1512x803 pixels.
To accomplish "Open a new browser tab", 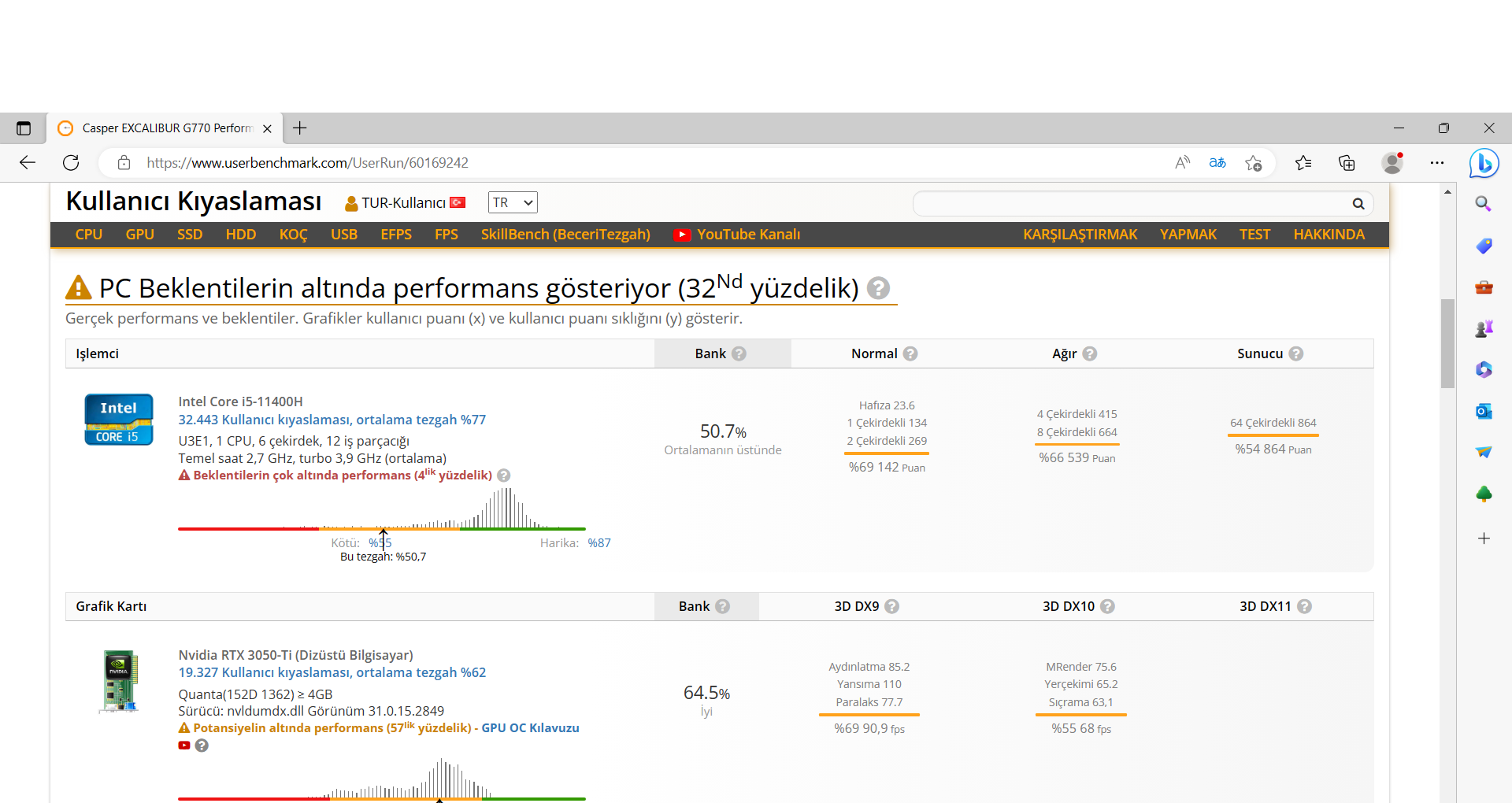I will 300,128.
